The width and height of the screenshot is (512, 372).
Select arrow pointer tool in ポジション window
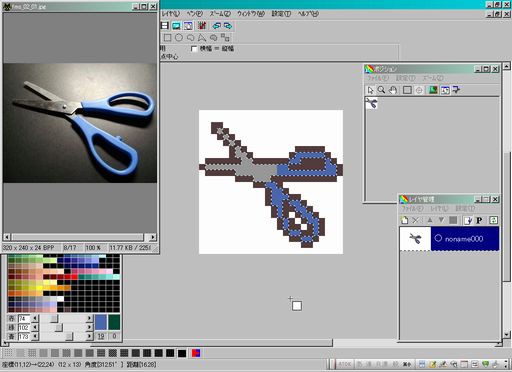point(370,90)
